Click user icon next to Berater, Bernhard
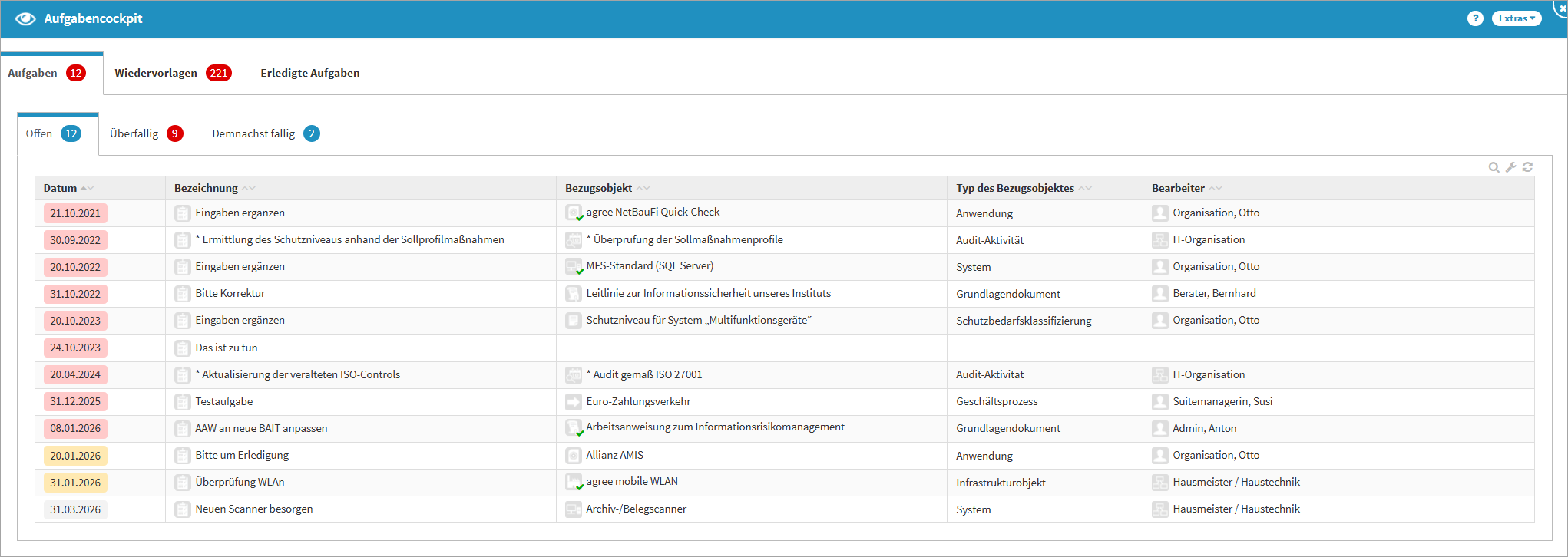The image size is (1568, 557). [1159, 294]
